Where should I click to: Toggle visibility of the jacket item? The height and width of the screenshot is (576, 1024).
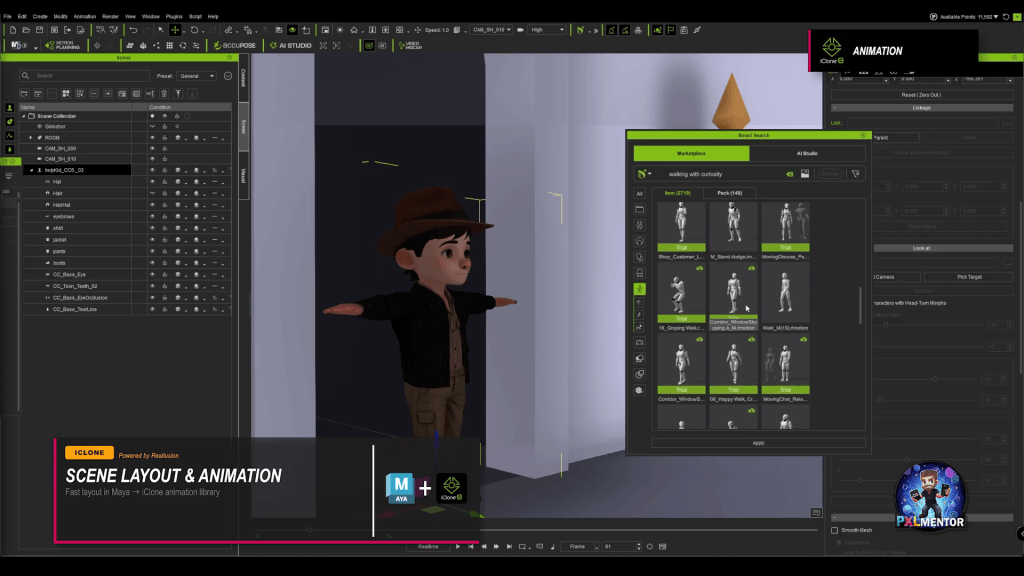pyautogui.click(x=152, y=240)
